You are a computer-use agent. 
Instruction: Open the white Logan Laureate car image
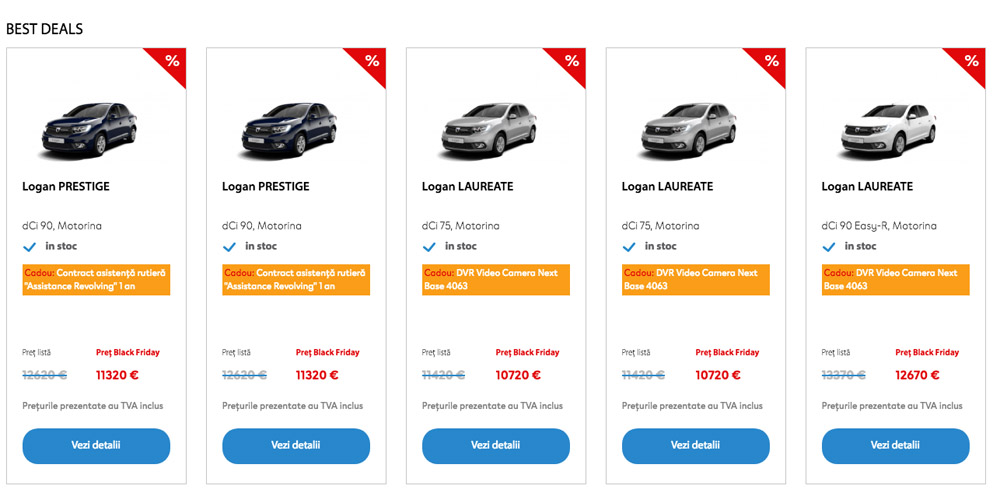coord(889,128)
